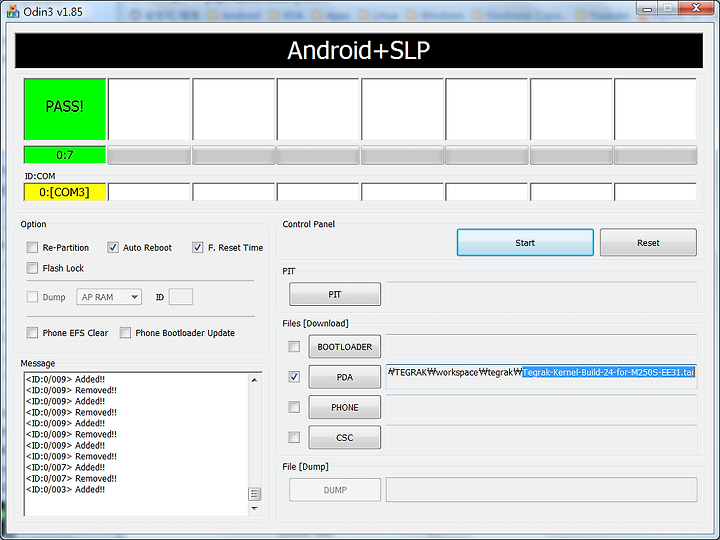Click the PDA file path field
Viewport: 720px width, 540px height.
[541, 377]
